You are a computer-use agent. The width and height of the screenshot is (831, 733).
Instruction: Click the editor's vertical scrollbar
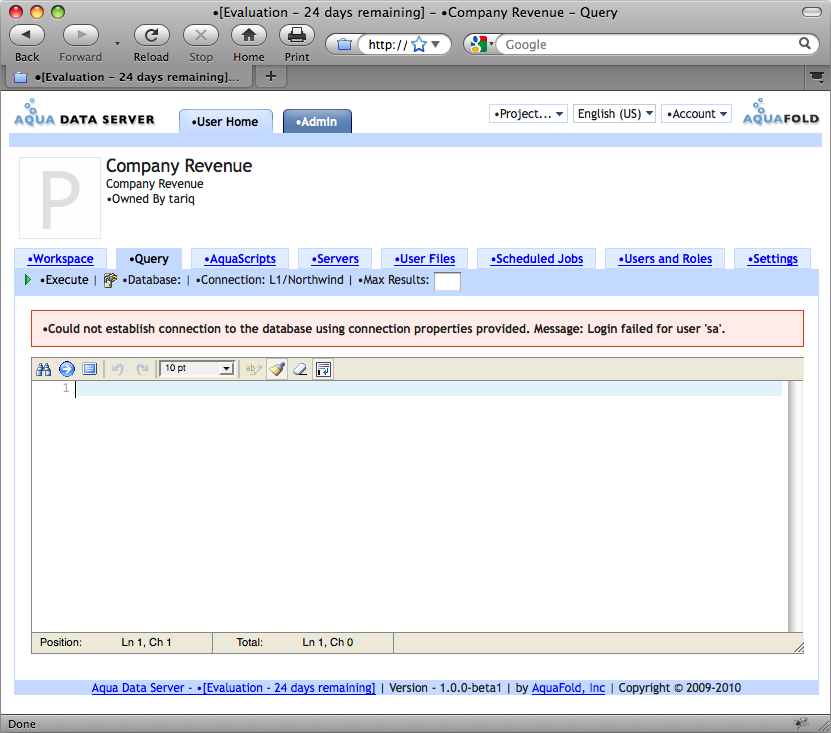[795, 506]
